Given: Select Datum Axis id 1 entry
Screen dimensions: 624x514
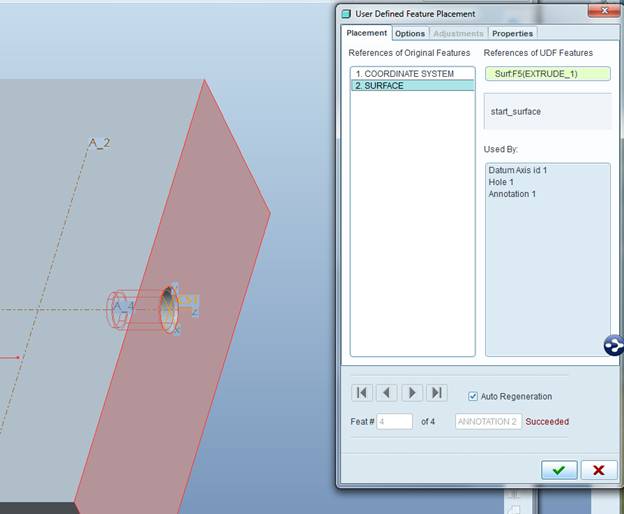Looking at the screenshot, I should 518,170.
